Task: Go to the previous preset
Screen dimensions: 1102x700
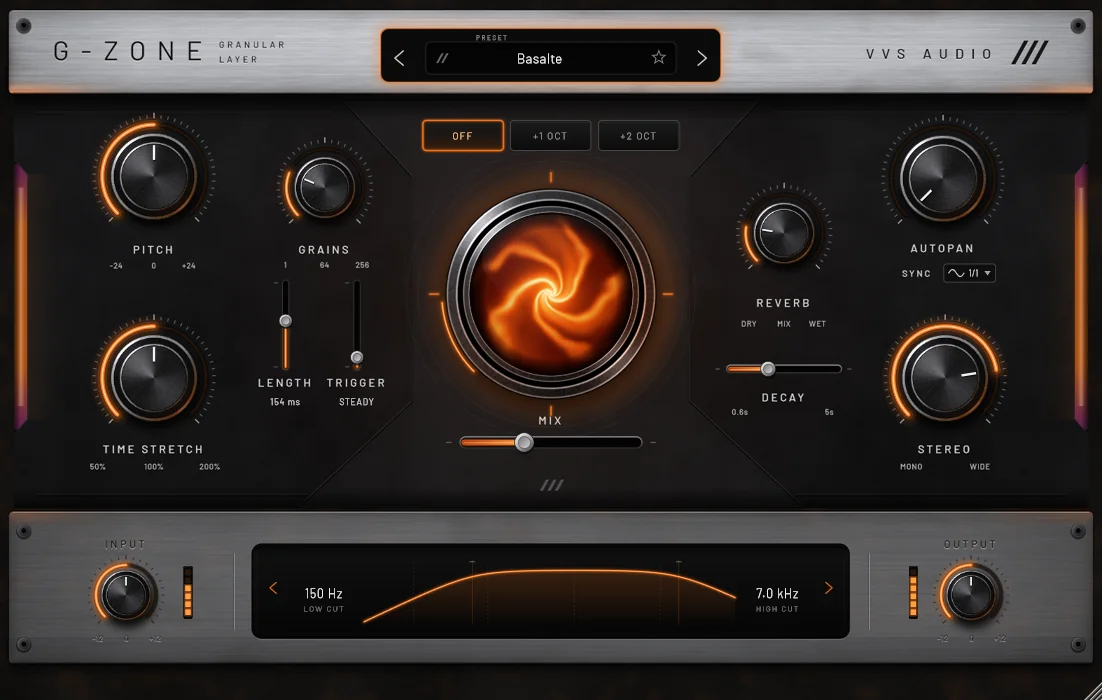Action: click(399, 58)
